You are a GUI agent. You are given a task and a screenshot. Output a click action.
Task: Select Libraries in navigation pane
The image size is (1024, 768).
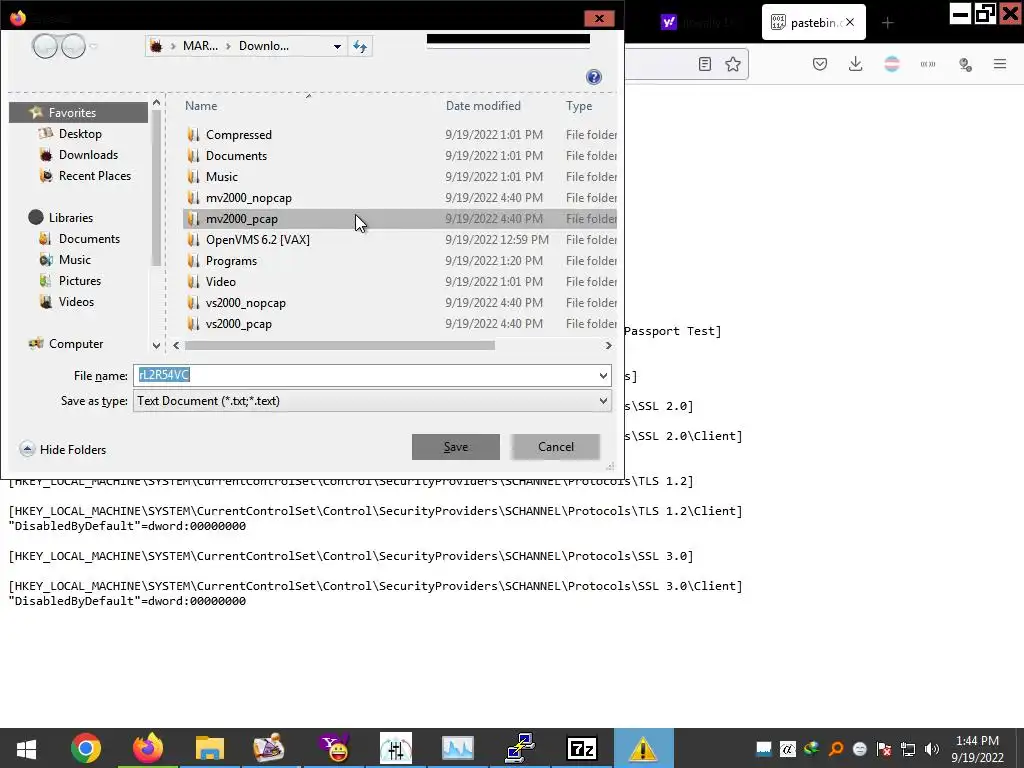coord(71,217)
